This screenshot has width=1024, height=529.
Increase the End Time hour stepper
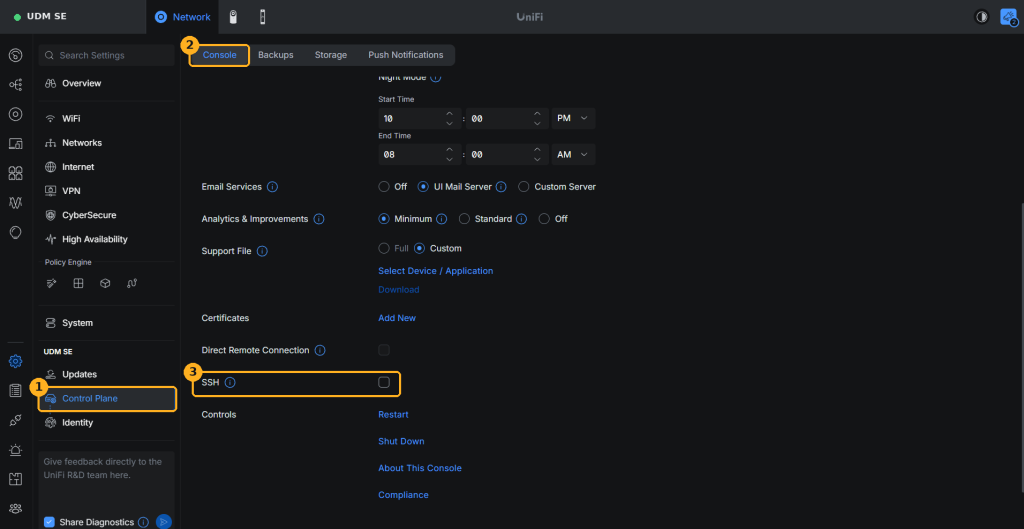[449, 150]
